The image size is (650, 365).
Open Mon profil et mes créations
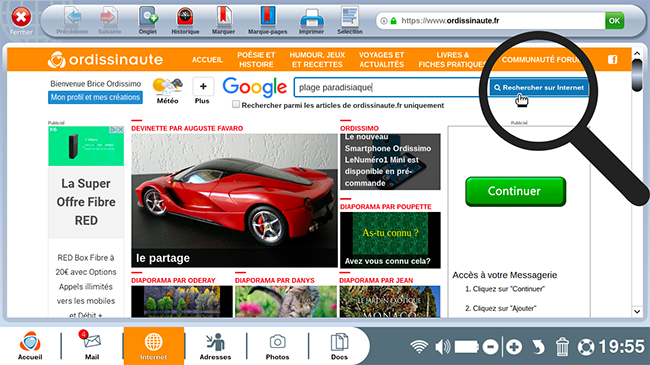click(x=95, y=97)
